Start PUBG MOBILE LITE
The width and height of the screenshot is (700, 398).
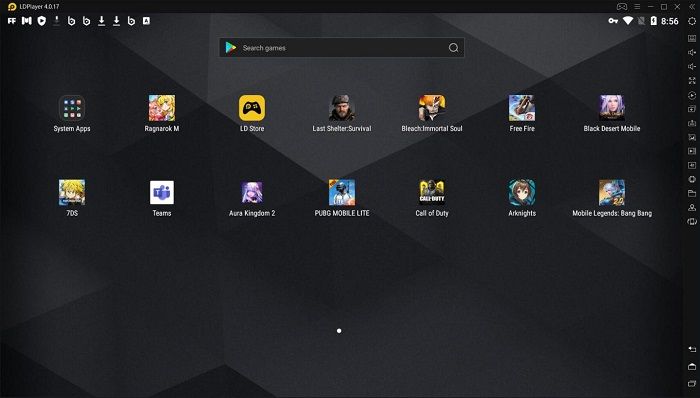[342, 192]
